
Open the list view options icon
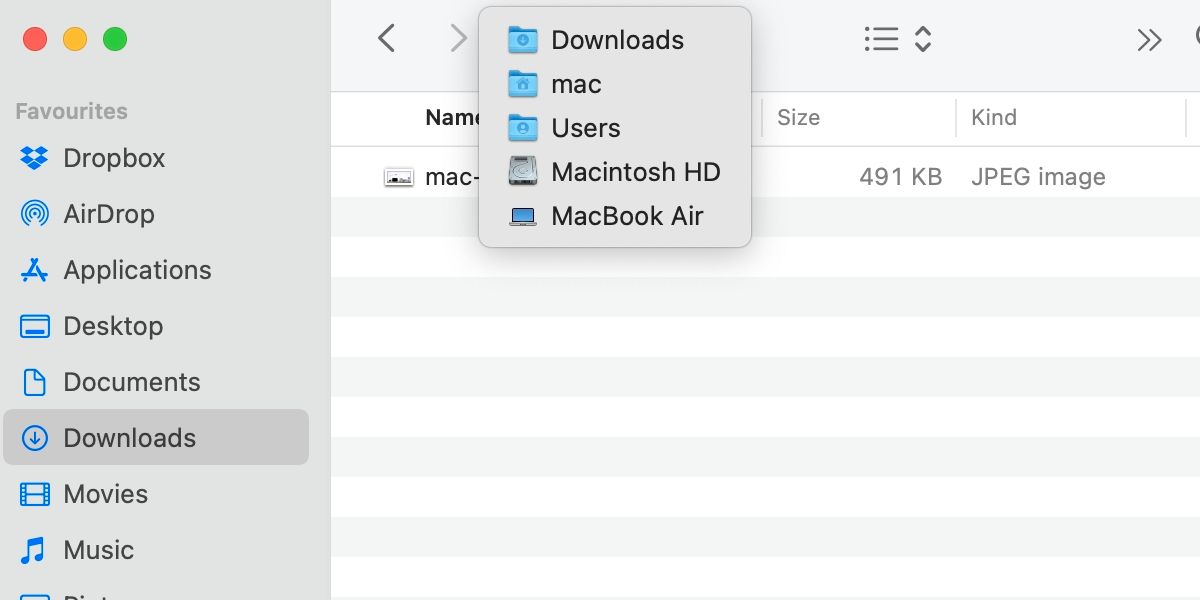tap(881, 39)
